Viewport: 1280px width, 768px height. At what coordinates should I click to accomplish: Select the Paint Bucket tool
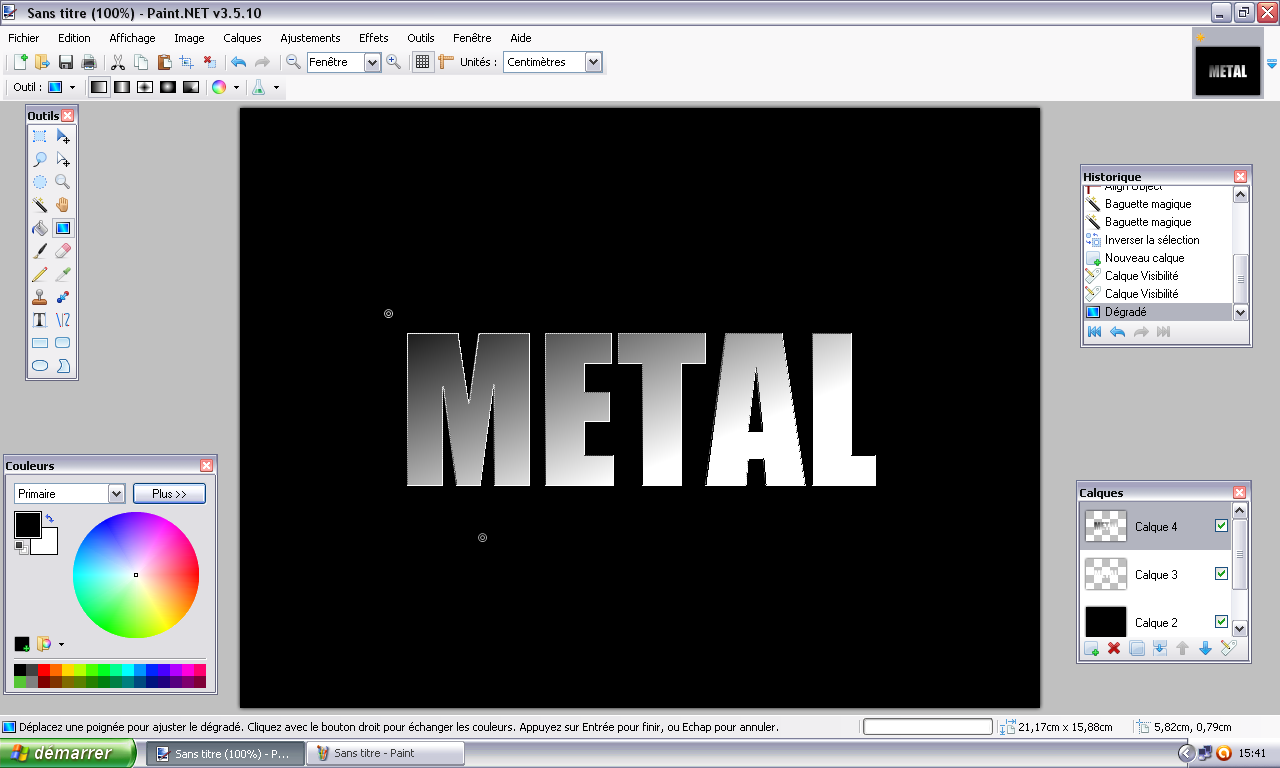tap(40, 227)
